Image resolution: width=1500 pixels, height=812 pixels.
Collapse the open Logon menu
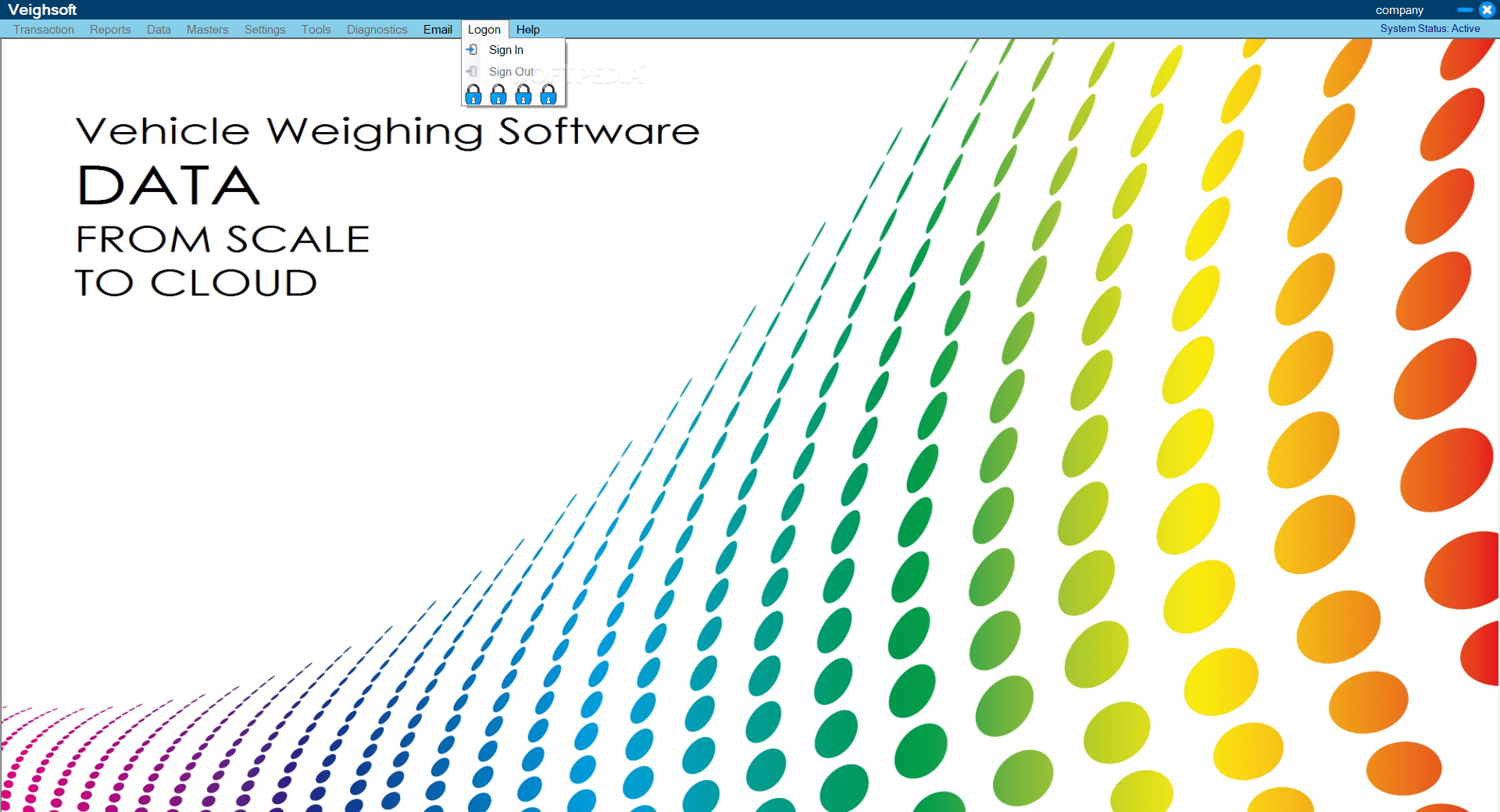tap(484, 30)
